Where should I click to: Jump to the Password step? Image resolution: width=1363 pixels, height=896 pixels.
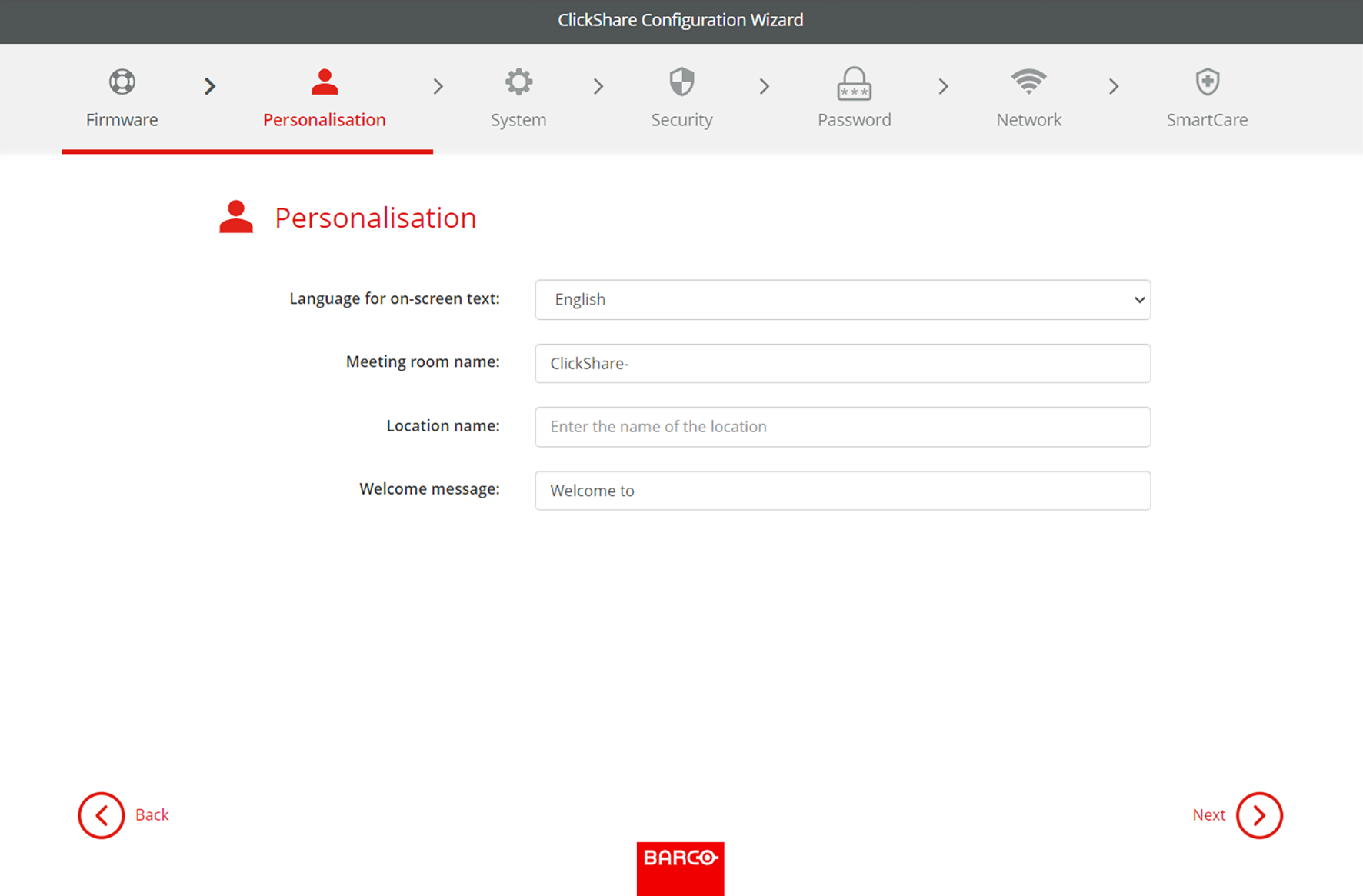click(x=854, y=120)
